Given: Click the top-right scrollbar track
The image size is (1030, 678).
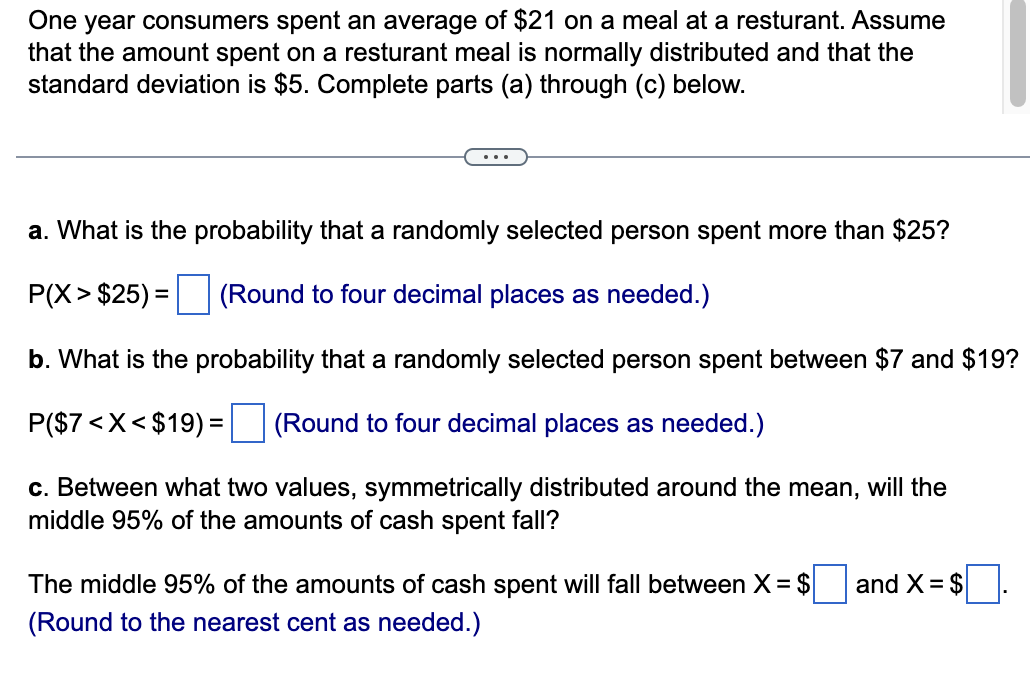Looking at the screenshot, I should click(x=1017, y=55).
